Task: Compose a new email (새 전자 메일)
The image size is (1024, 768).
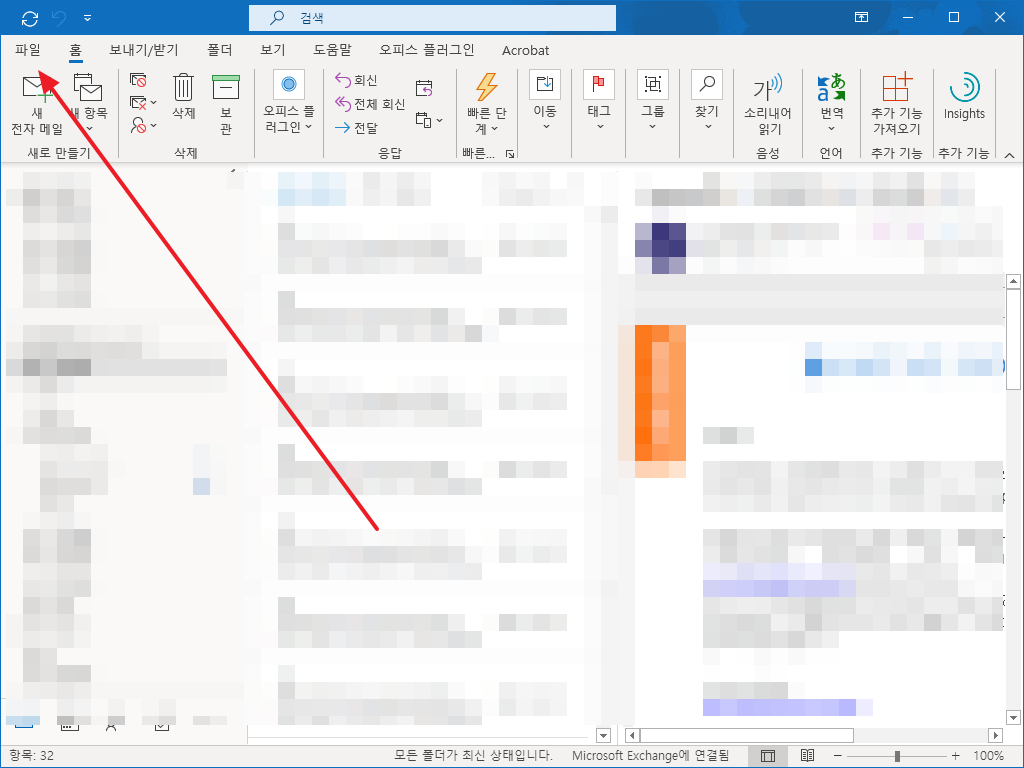Action: 37,104
